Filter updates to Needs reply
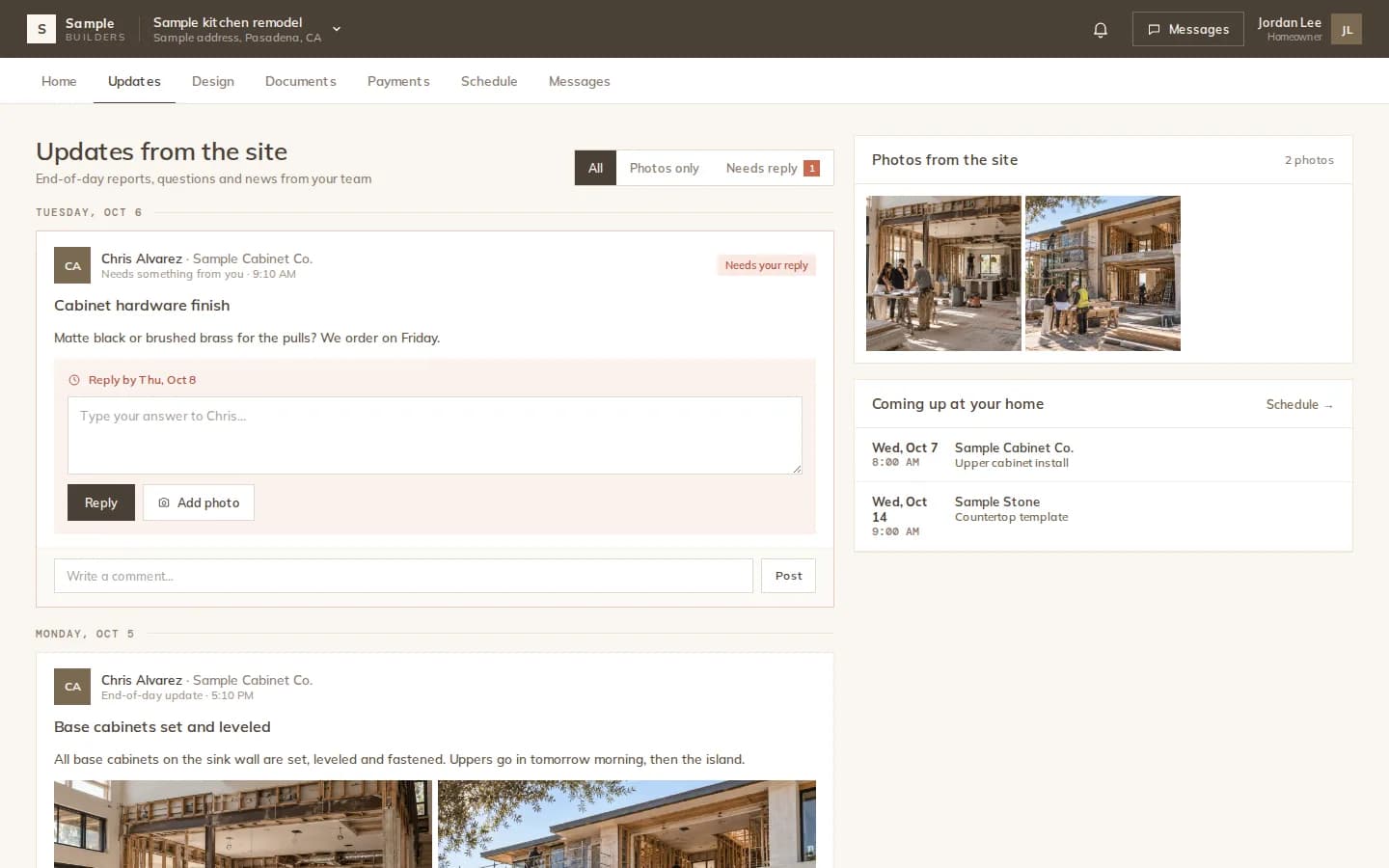The image size is (1389, 868). point(773,168)
